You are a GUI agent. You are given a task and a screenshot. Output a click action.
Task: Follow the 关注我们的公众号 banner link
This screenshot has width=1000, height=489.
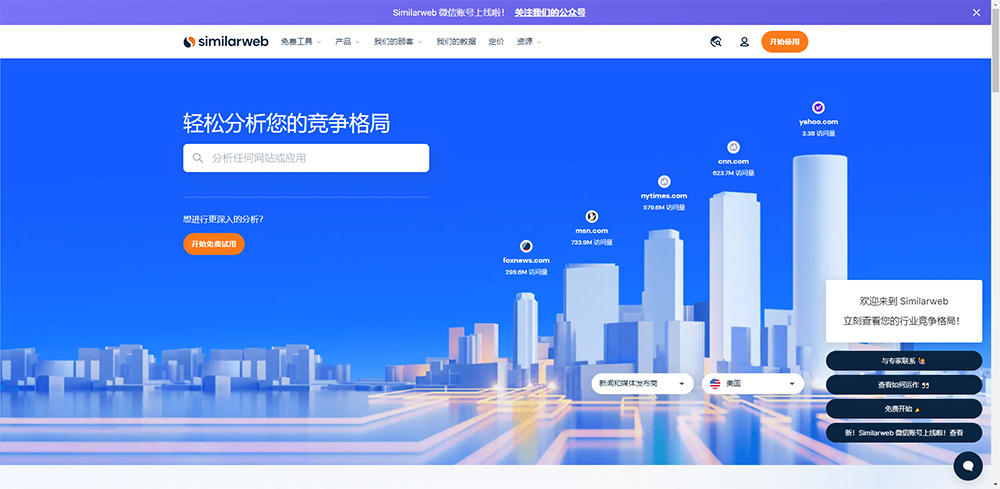550,12
